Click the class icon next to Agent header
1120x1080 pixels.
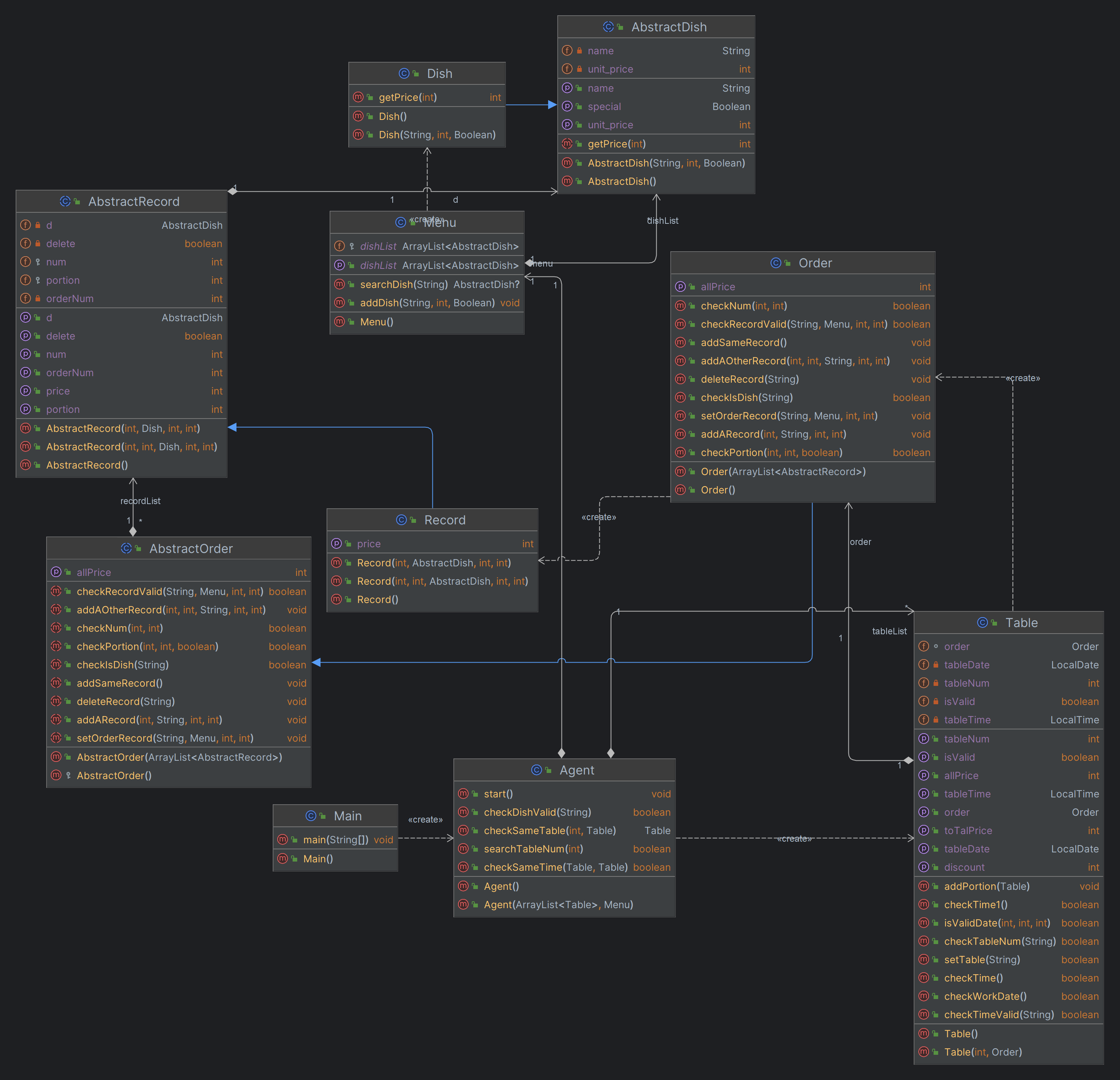point(537,770)
